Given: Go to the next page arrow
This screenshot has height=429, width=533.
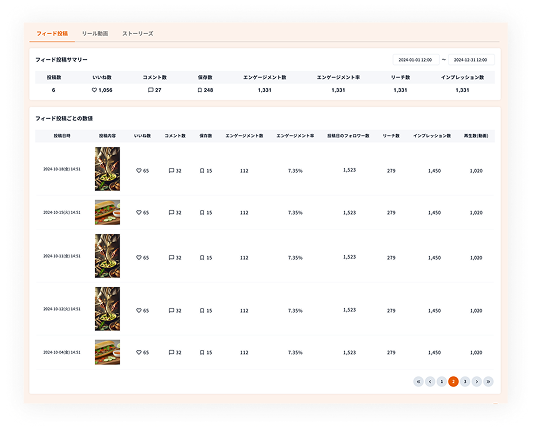Looking at the screenshot, I should [x=477, y=381].
